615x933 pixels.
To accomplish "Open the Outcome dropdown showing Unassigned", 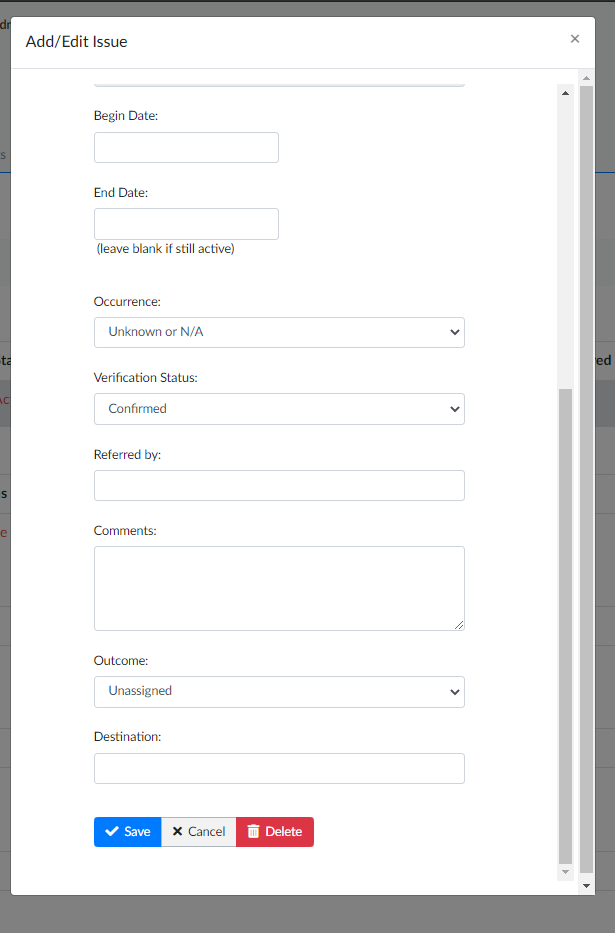I will (x=279, y=691).
